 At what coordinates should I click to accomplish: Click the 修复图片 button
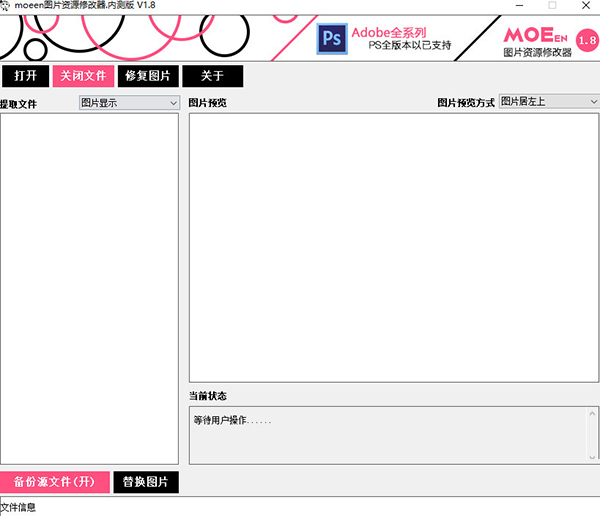(148, 76)
